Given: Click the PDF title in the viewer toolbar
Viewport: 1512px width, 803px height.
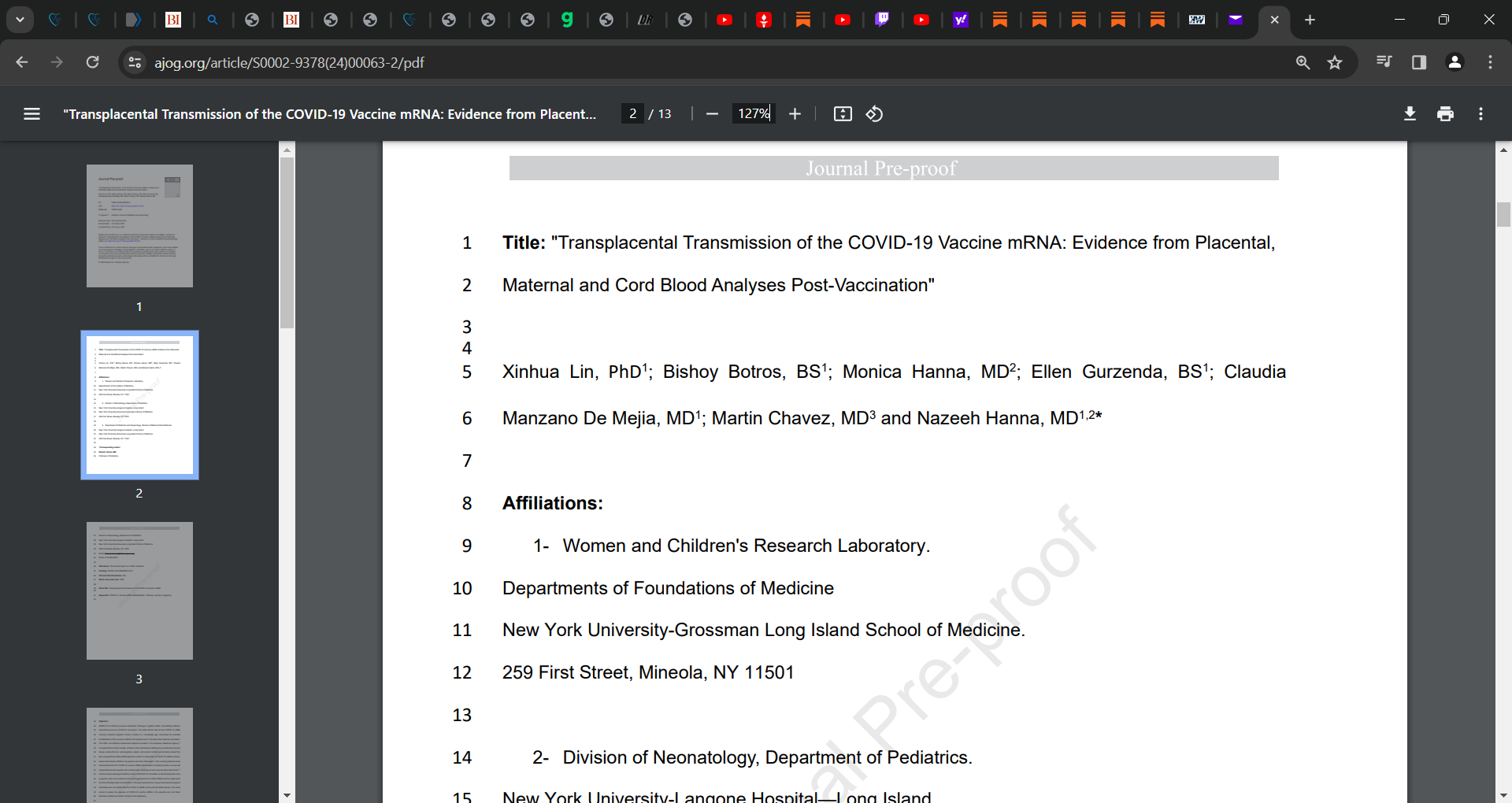Looking at the screenshot, I should pos(329,114).
